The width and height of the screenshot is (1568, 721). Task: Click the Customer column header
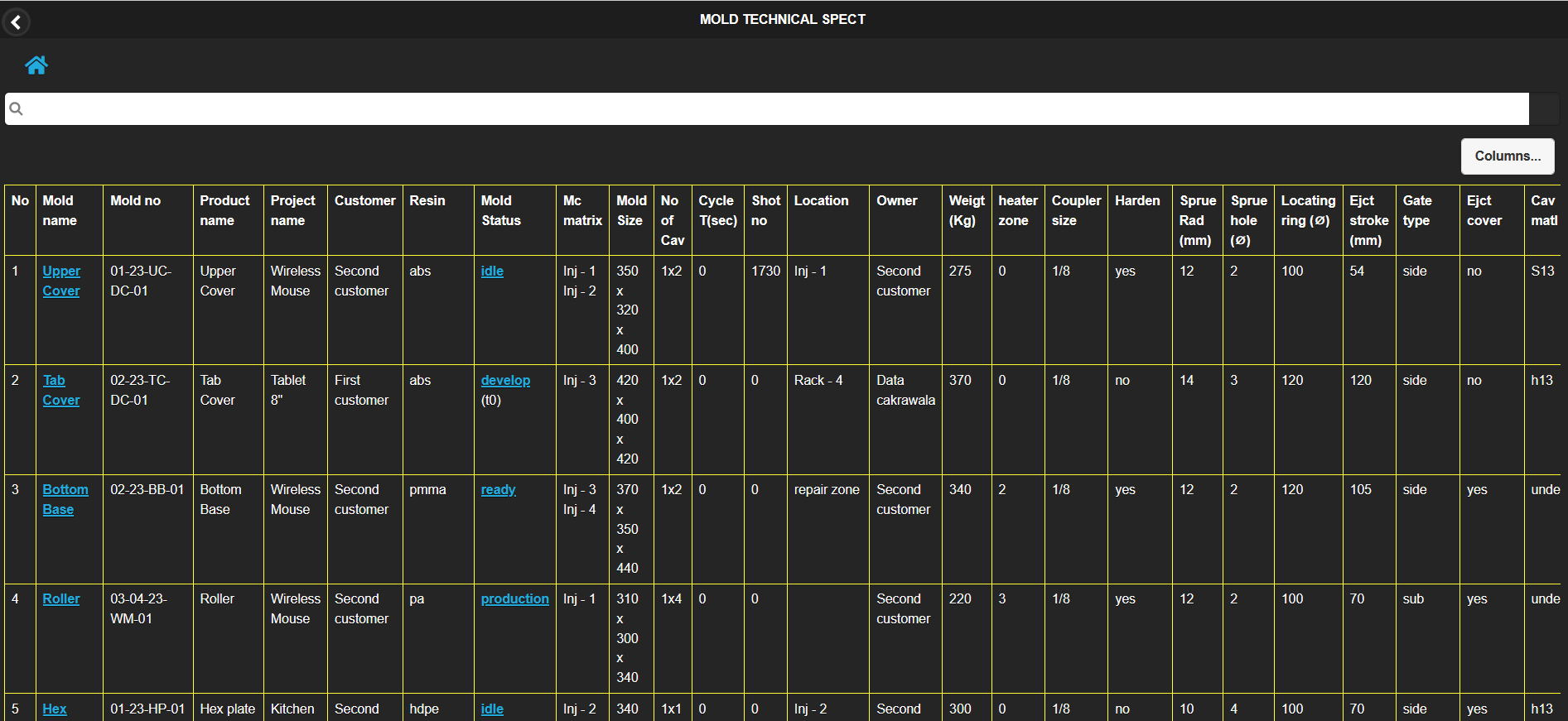pos(364,200)
